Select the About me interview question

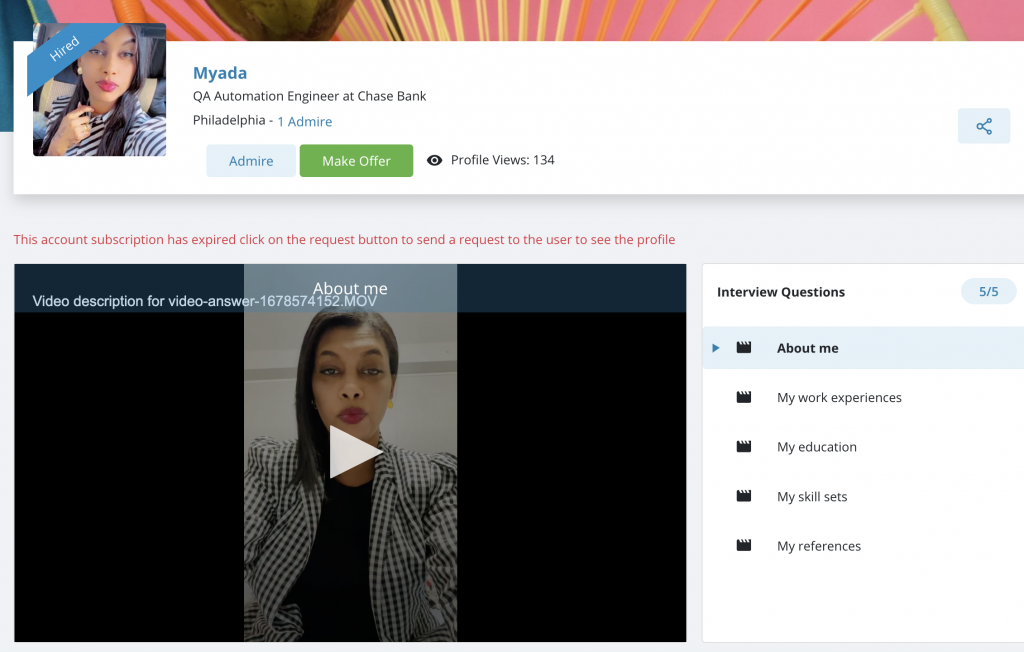pos(863,348)
